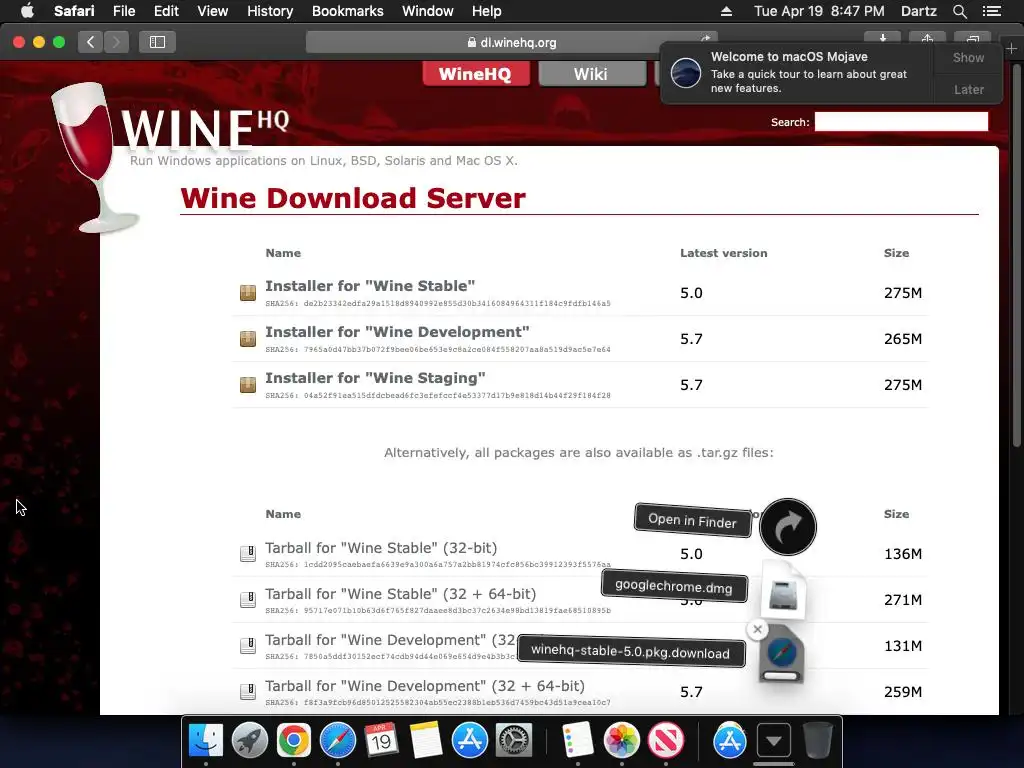Open Applications folder stack in Dock

(729, 741)
